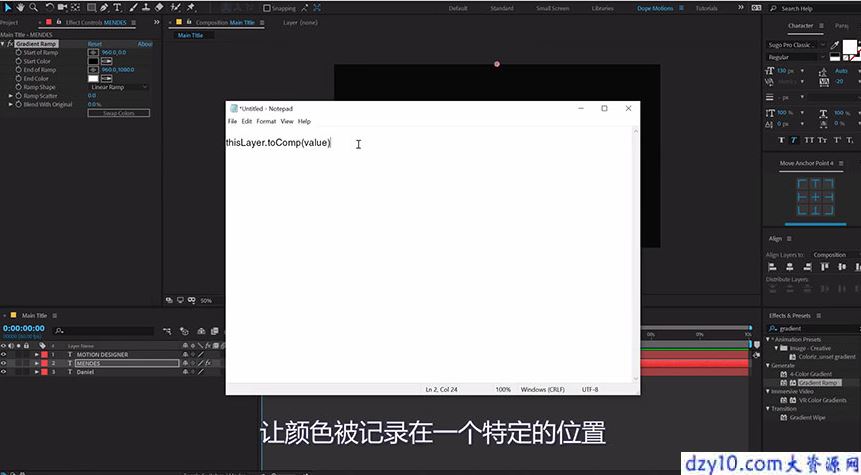Select the Pen tool
861x475 pixels.
(x=104, y=8)
